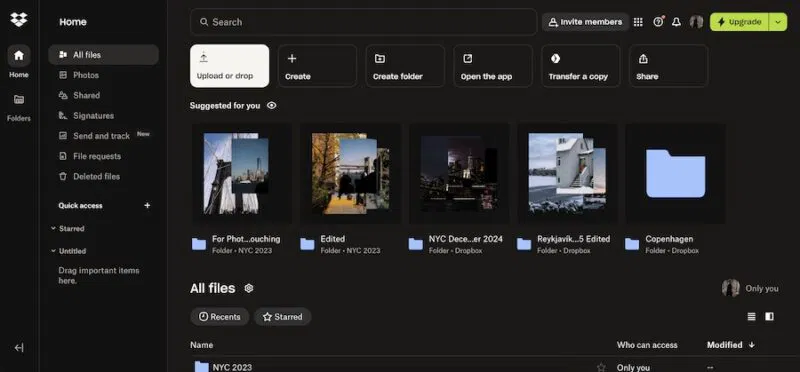Click the All files settings gear icon
Image resolution: width=800 pixels, height=372 pixels.
(x=248, y=288)
